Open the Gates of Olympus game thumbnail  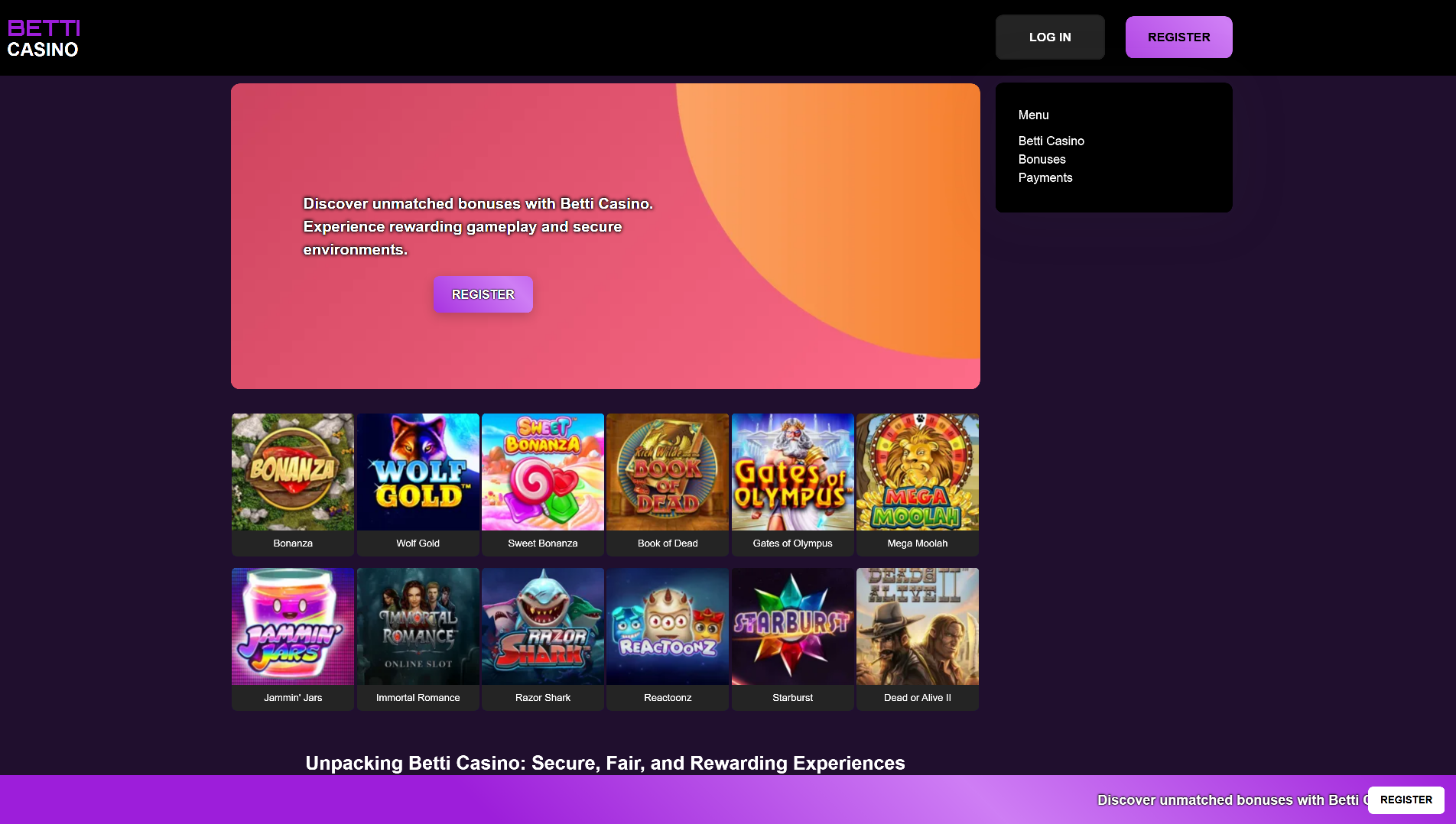[x=793, y=472]
